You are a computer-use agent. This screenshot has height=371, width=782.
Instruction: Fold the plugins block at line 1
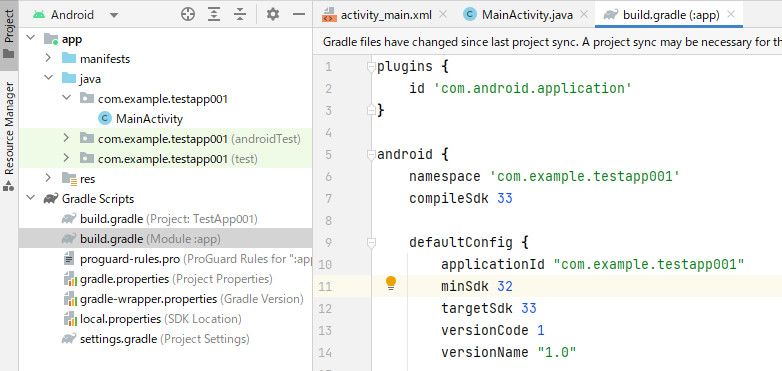click(371, 67)
